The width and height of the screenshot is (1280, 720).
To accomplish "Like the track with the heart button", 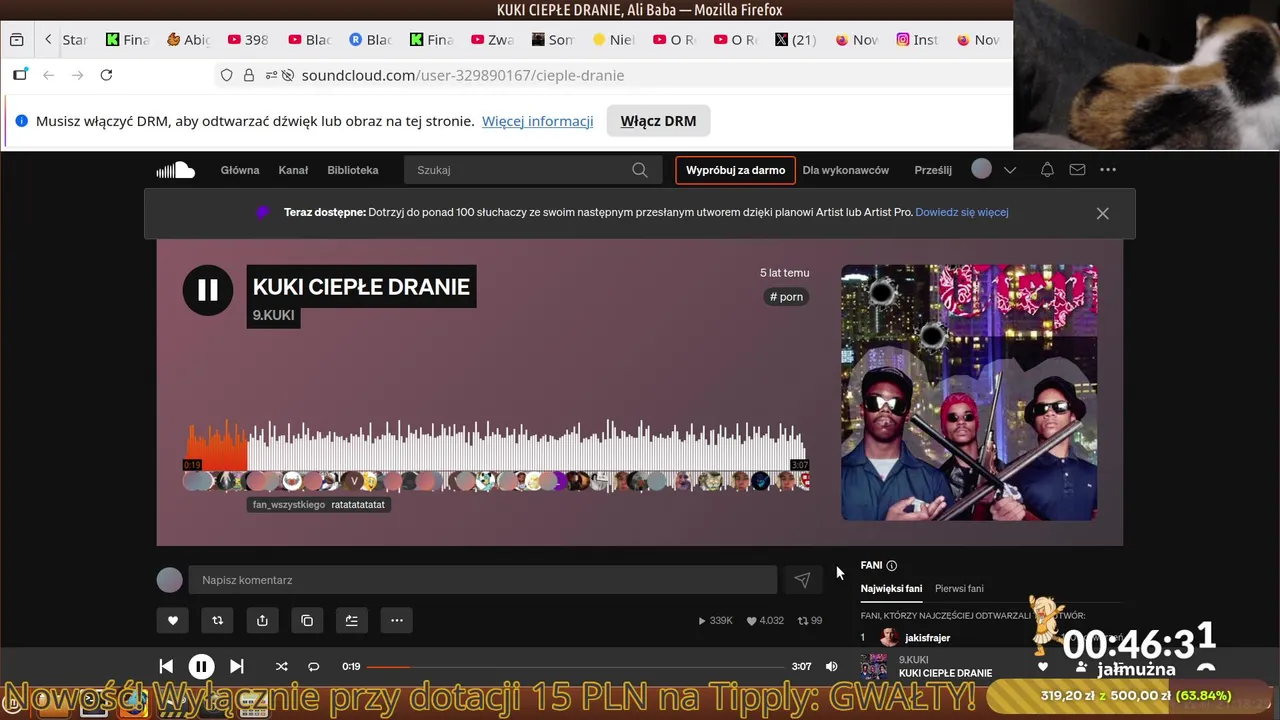I will click(x=172, y=620).
